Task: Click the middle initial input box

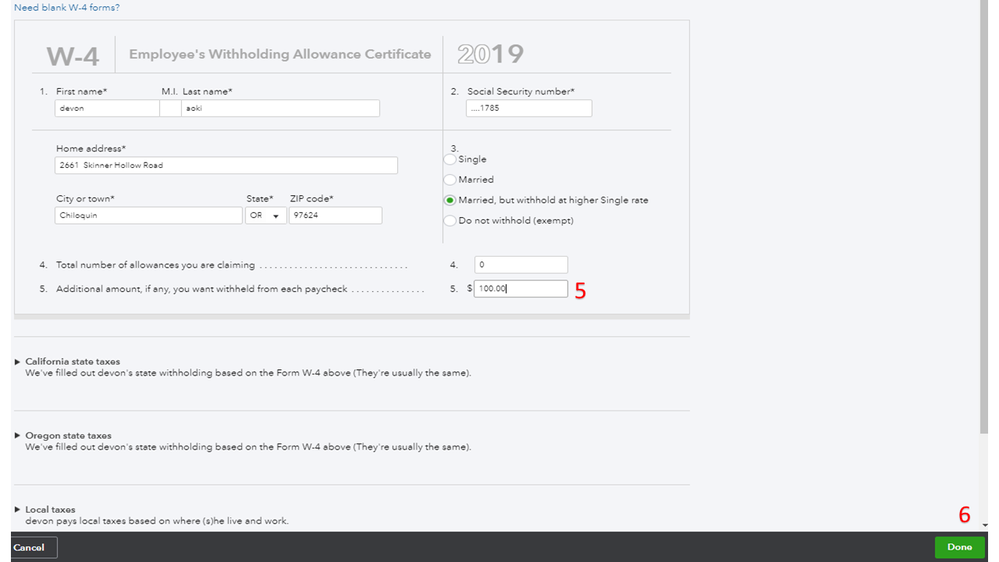Action: 169,108
